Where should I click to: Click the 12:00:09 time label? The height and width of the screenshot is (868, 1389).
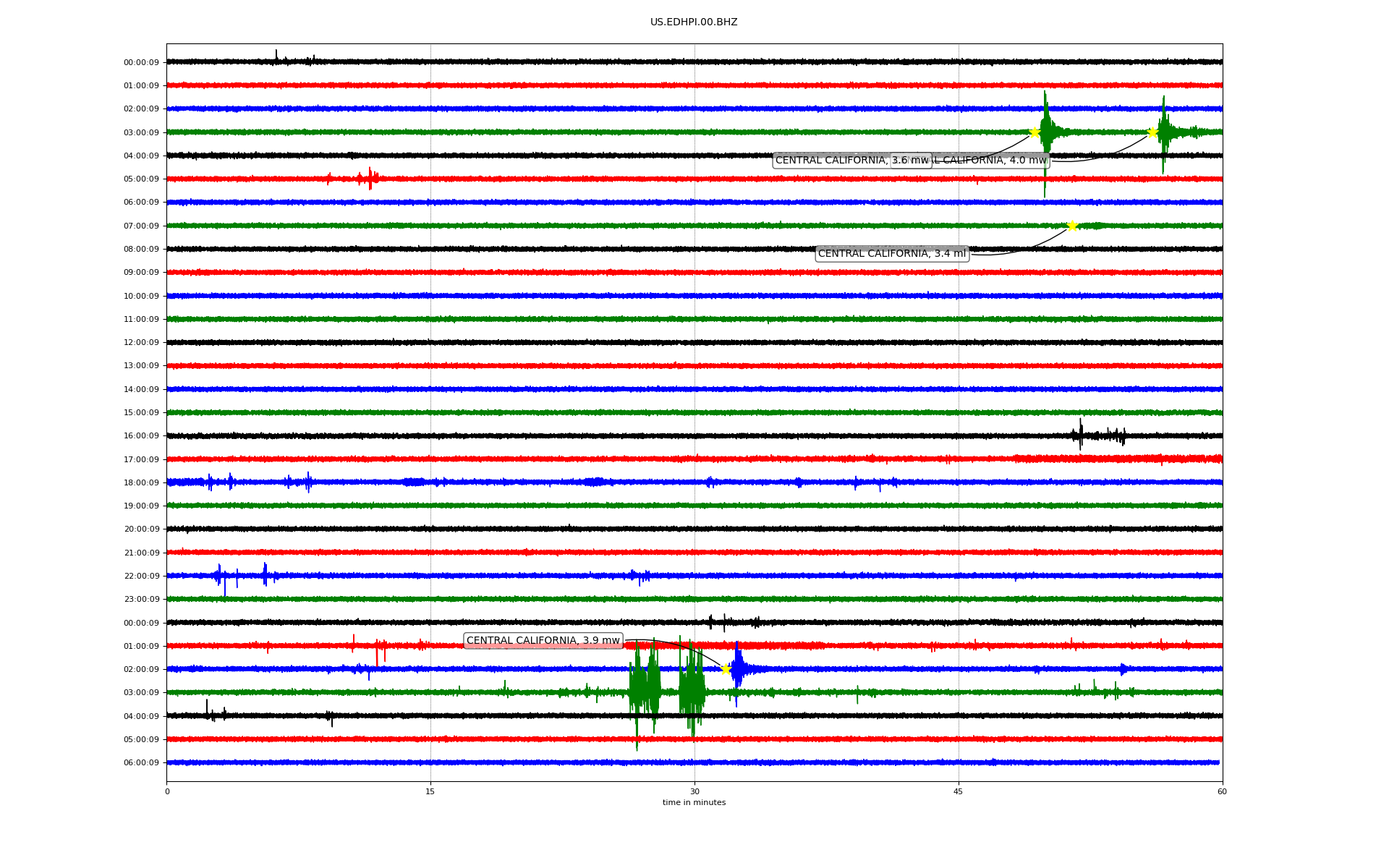(141, 343)
